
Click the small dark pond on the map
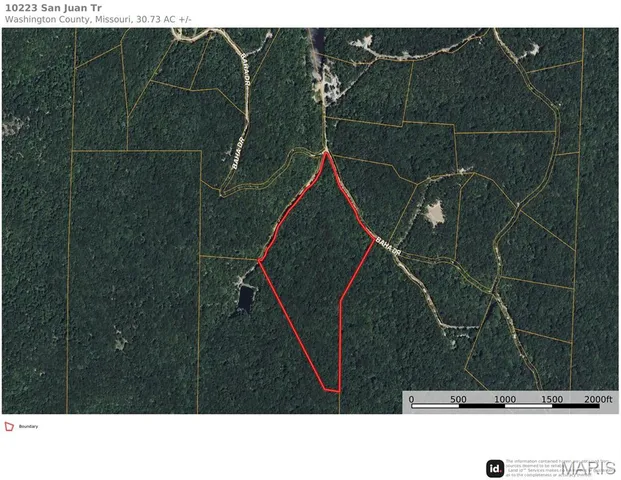[x=246, y=298]
